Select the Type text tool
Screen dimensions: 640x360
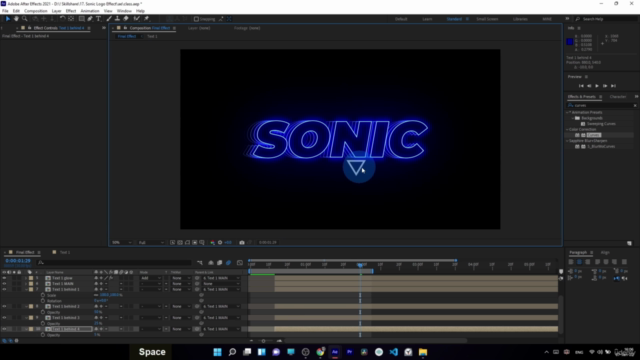click(x=98, y=19)
